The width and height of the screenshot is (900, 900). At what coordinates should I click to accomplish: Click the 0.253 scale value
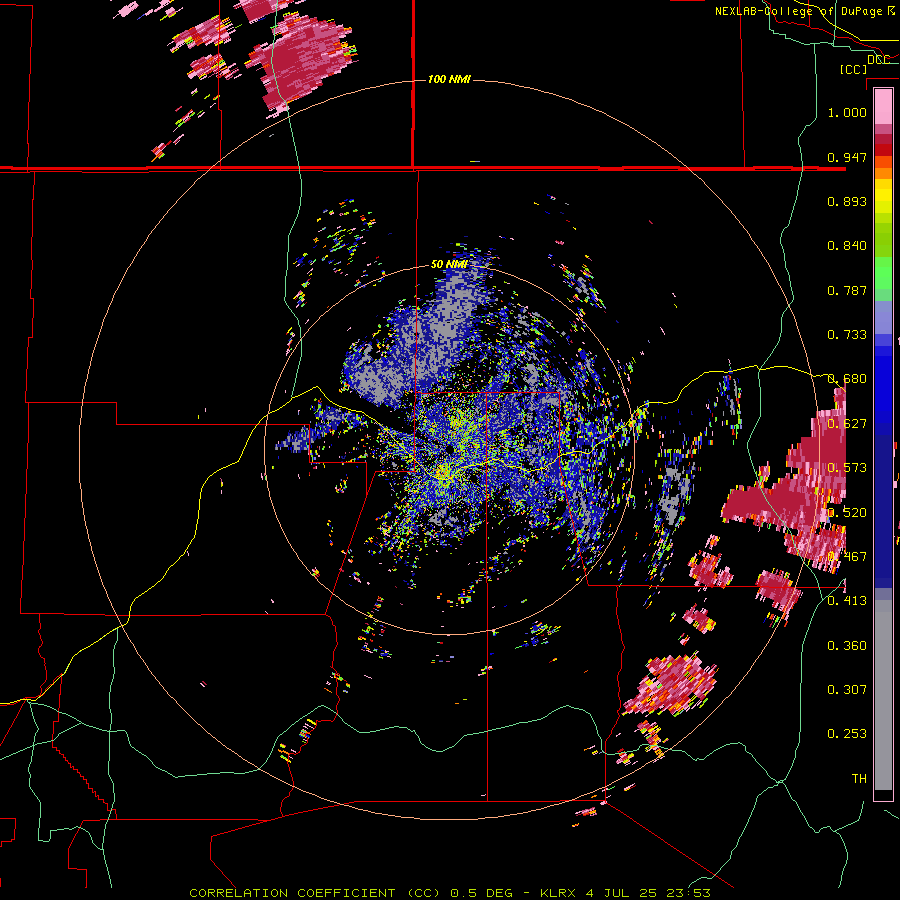click(847, 734)
